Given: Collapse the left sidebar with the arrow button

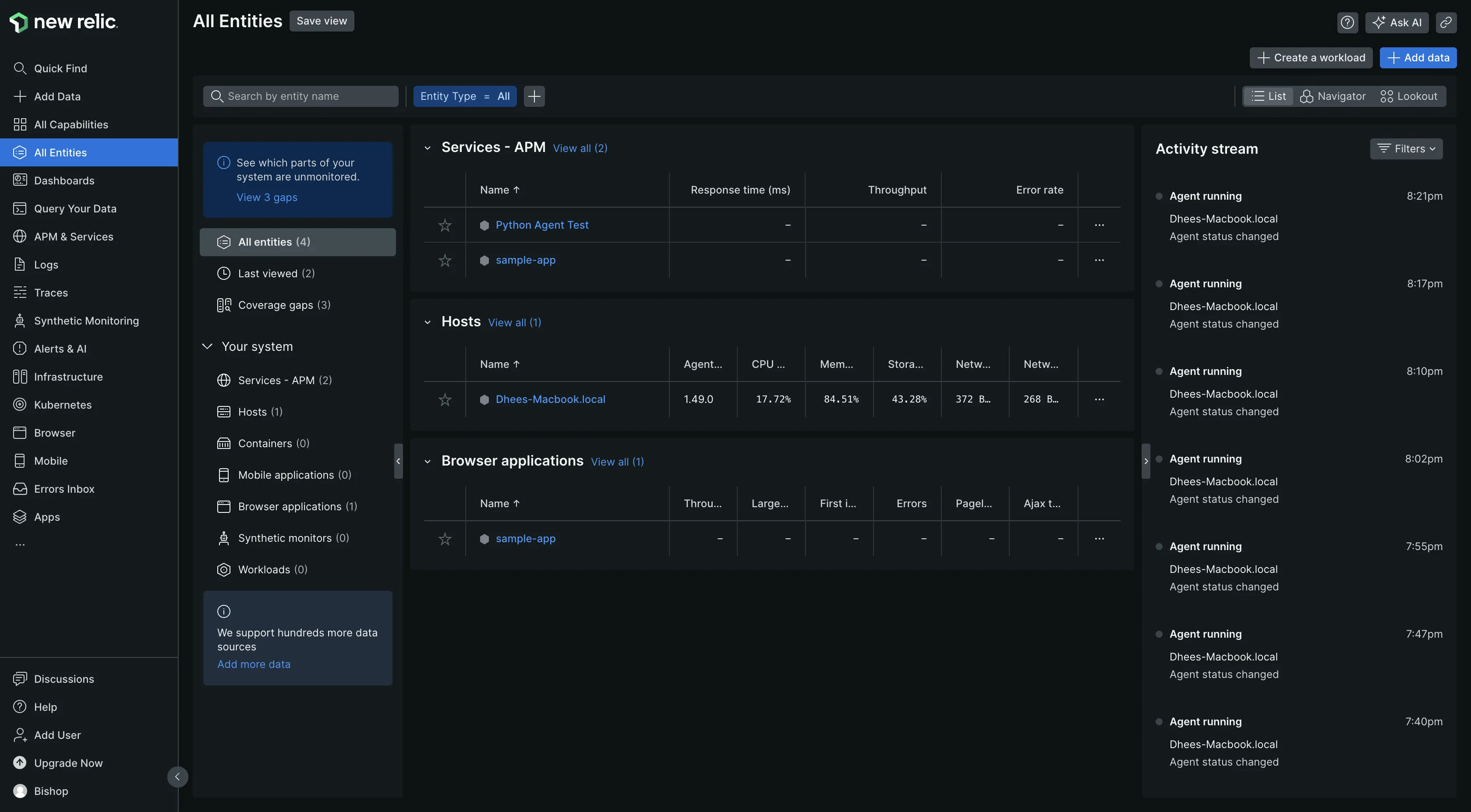Looking at the screenshot, I should [x=177, y=777].
